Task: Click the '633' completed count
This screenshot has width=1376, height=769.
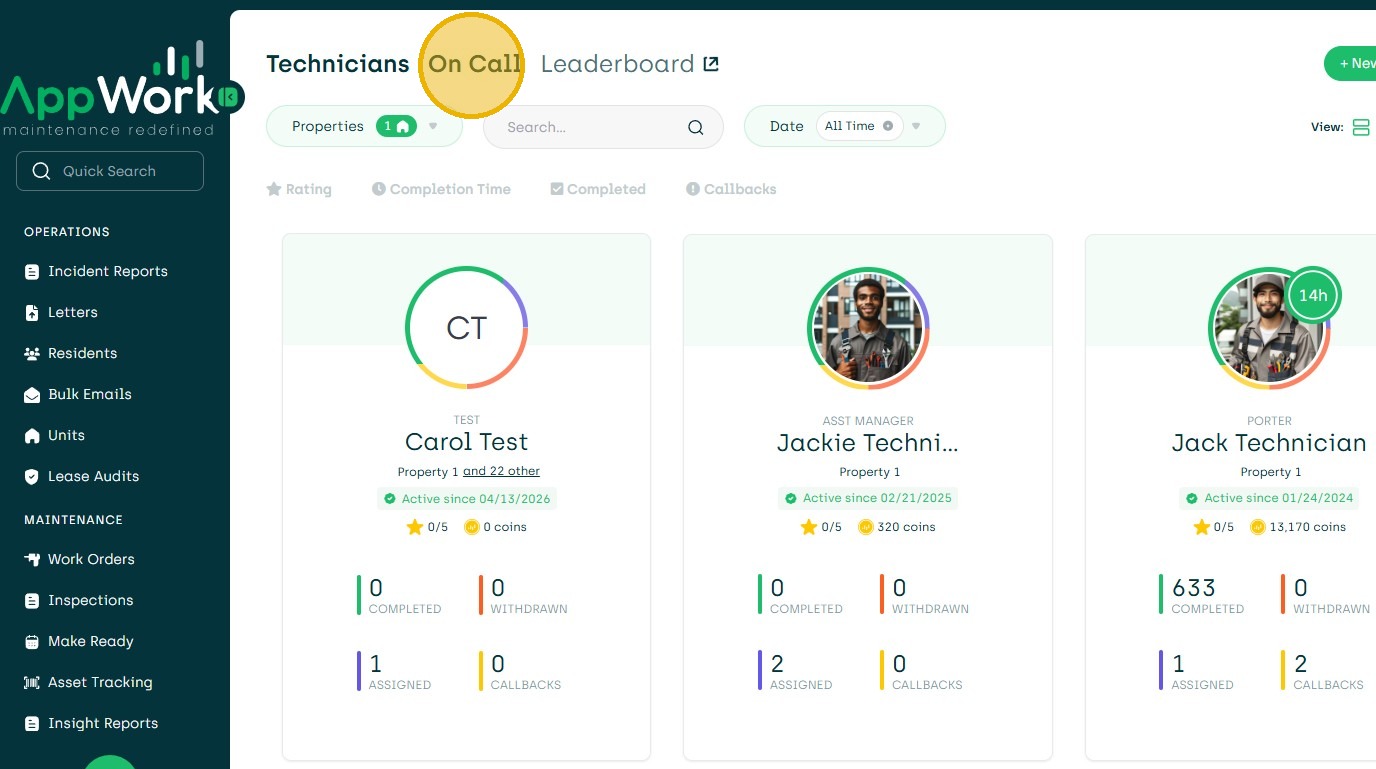Action: (1194, 588)
